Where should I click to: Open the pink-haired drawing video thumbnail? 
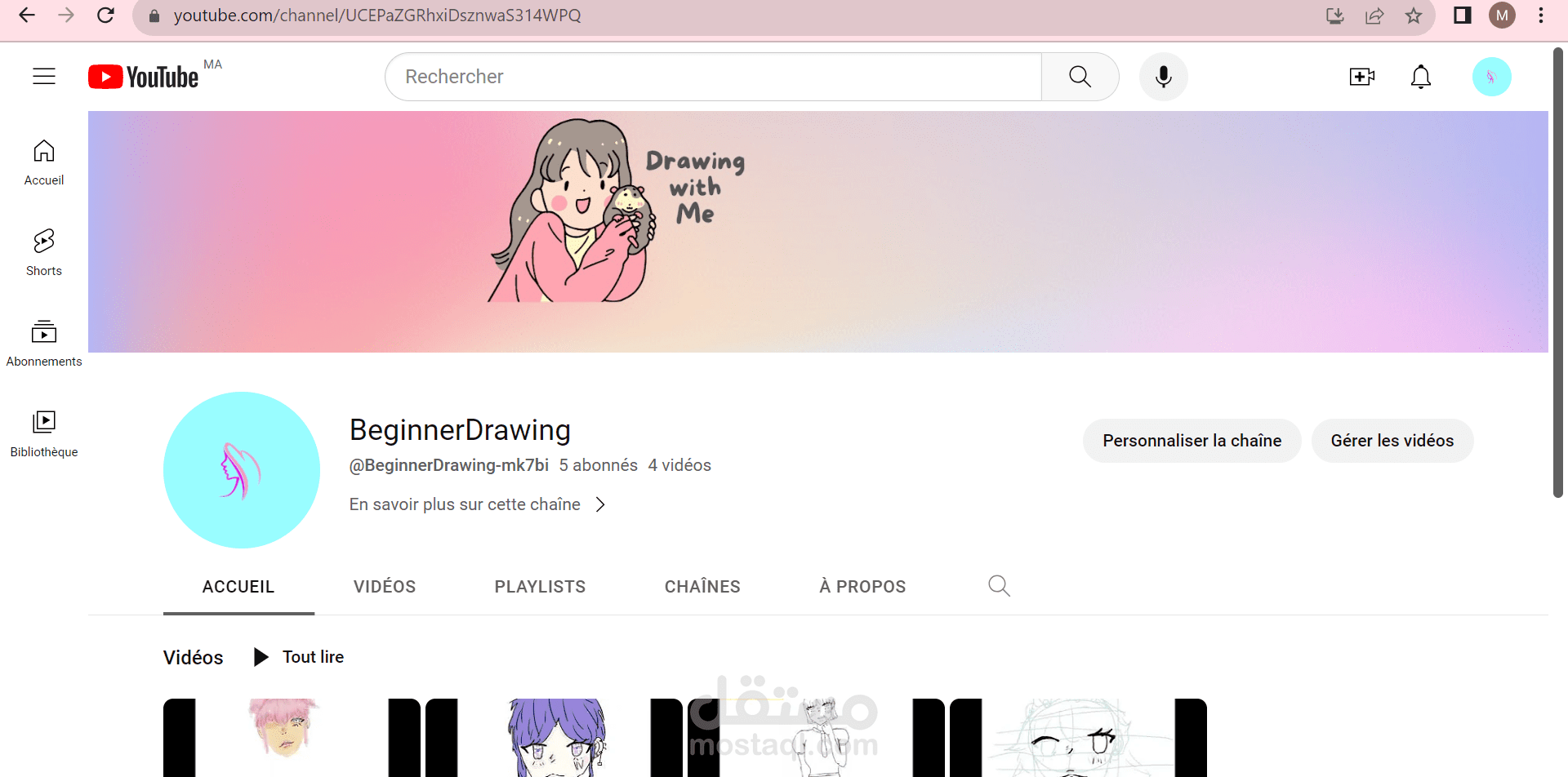tap(292, 738)
